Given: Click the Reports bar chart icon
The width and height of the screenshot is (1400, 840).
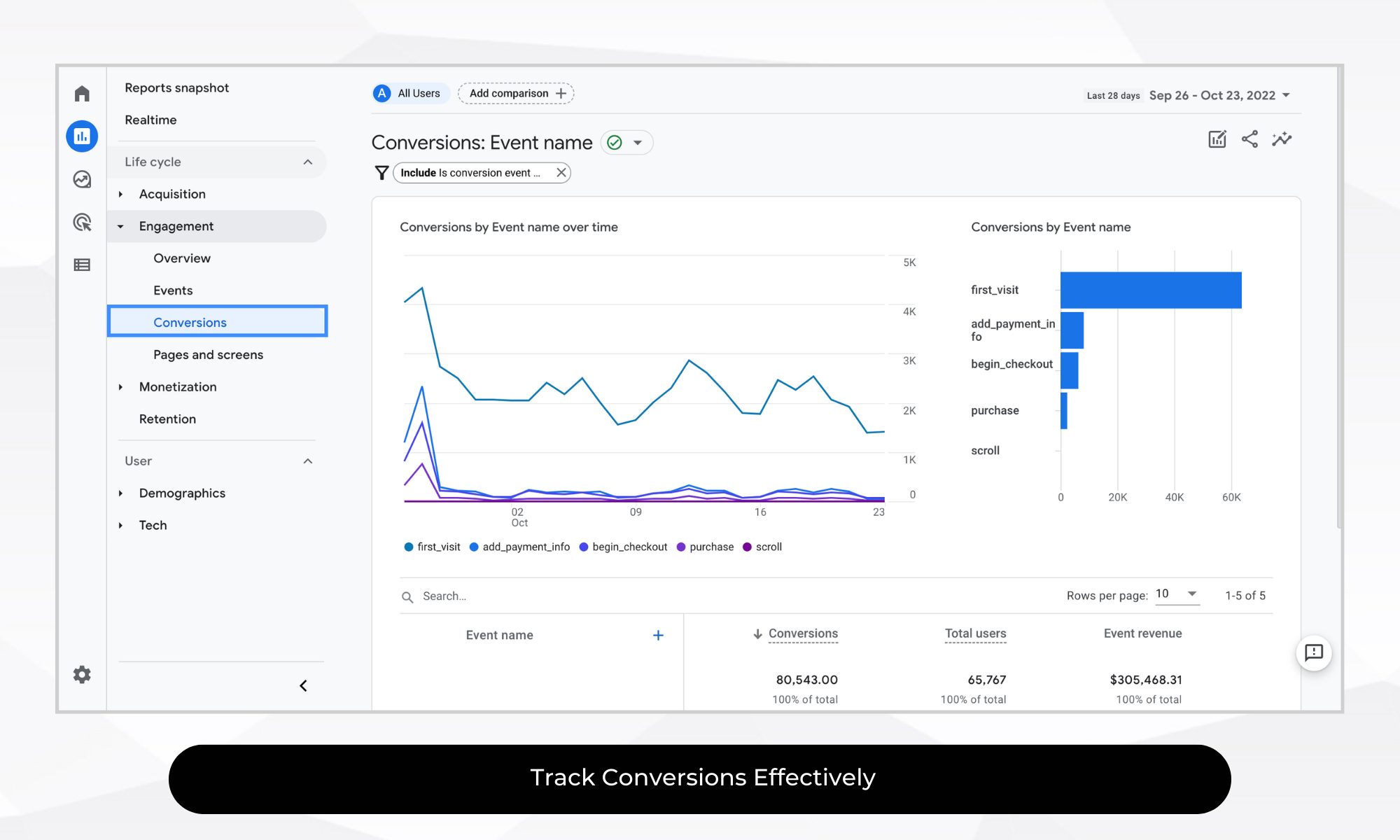Looking at the screenshot, I should point(82,136).
